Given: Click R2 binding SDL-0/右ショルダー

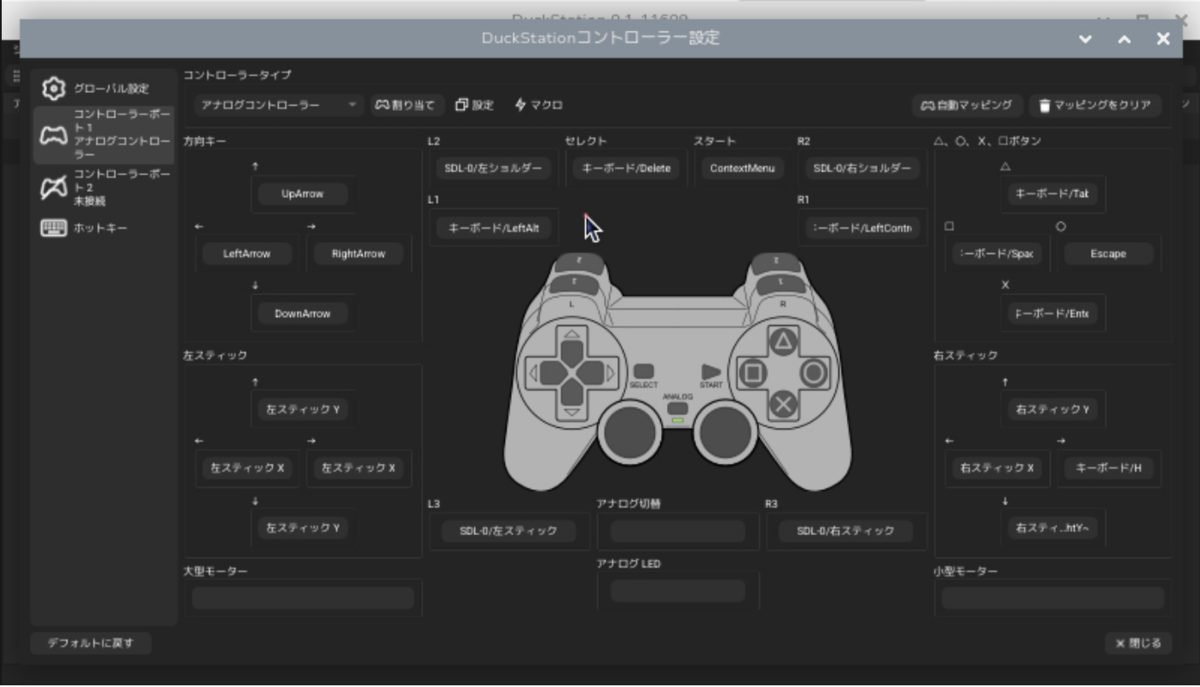Looking at the screenshot, I should [x=862, y=168].
